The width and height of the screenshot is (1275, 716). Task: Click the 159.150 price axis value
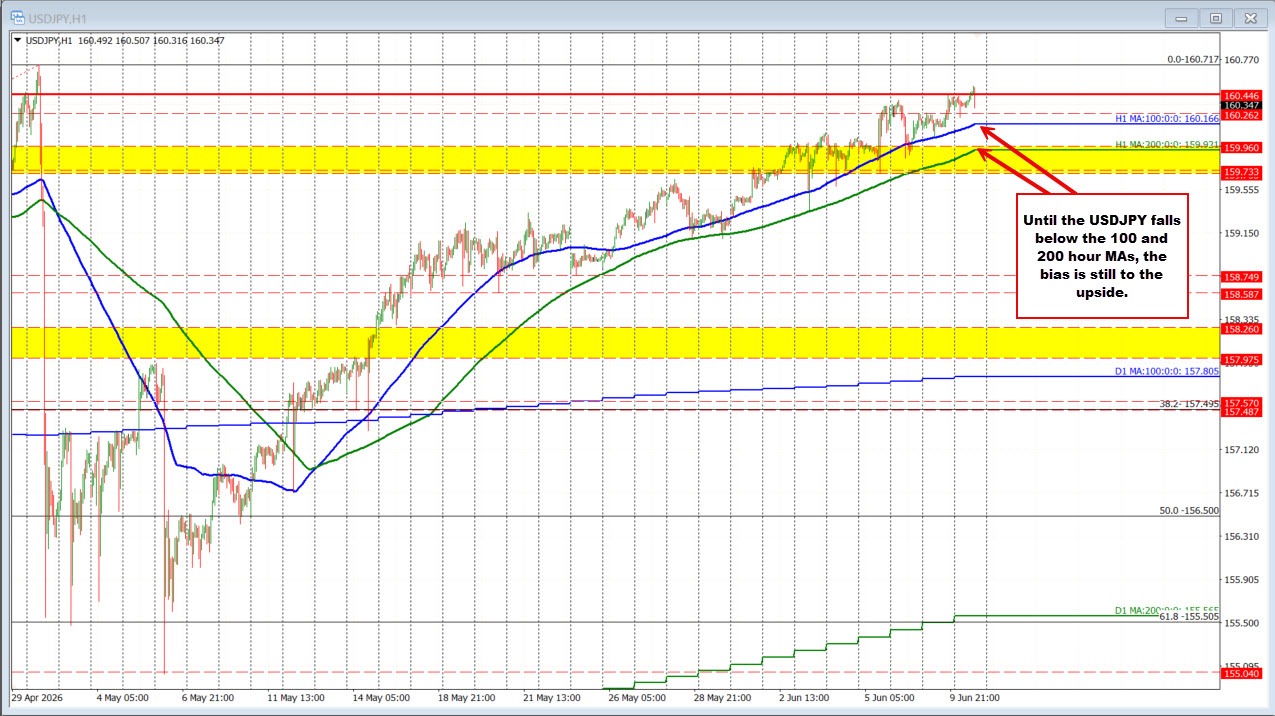pos(1241,233)
